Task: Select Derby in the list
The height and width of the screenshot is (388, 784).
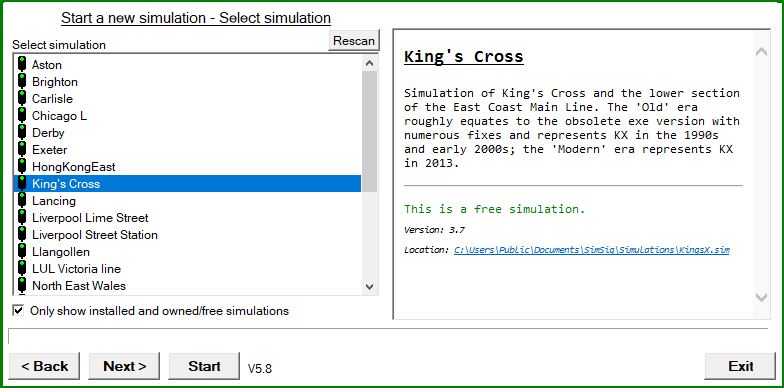Action: (188, 132)
